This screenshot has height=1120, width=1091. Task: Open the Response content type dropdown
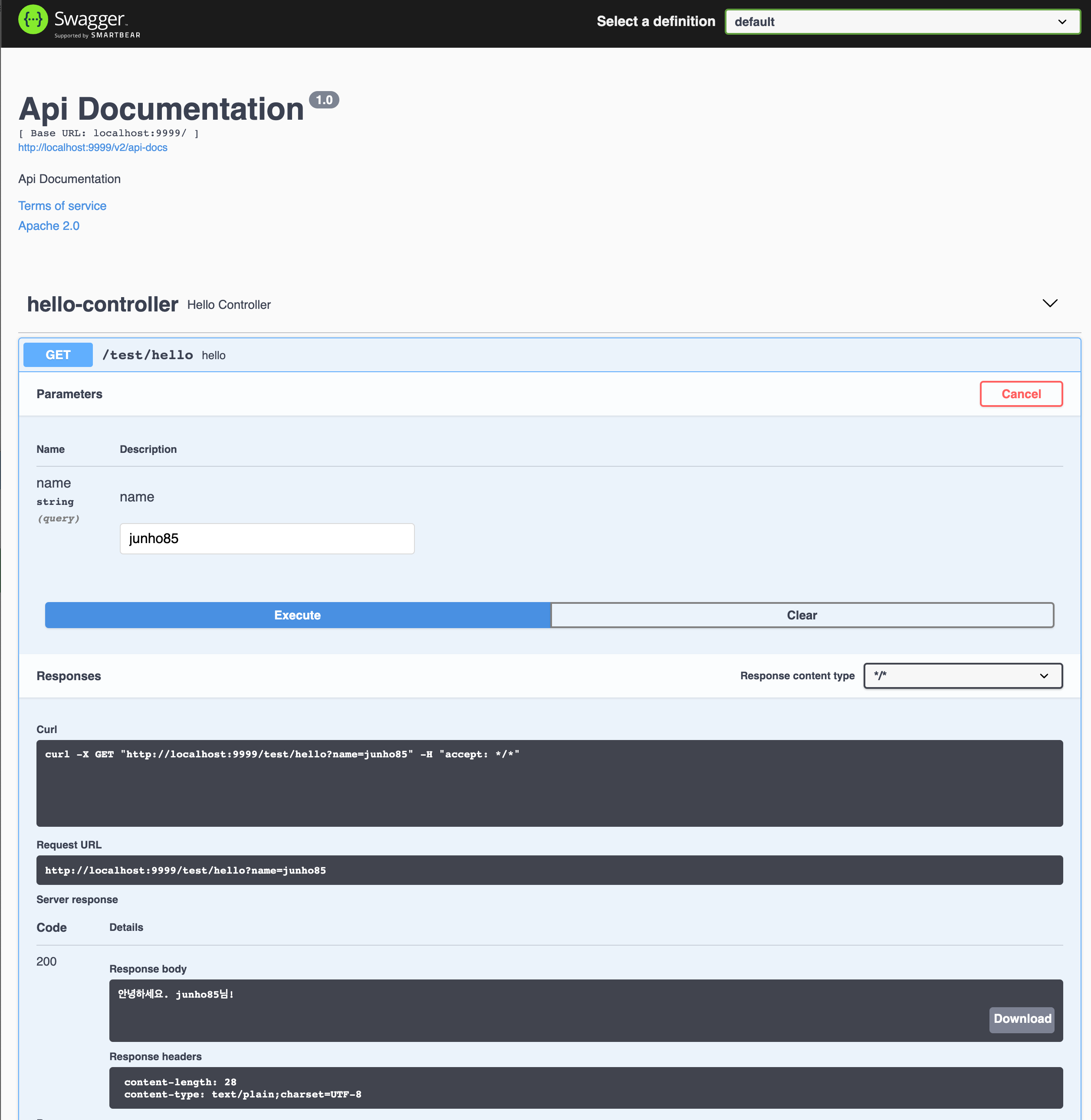coord(962,676)
